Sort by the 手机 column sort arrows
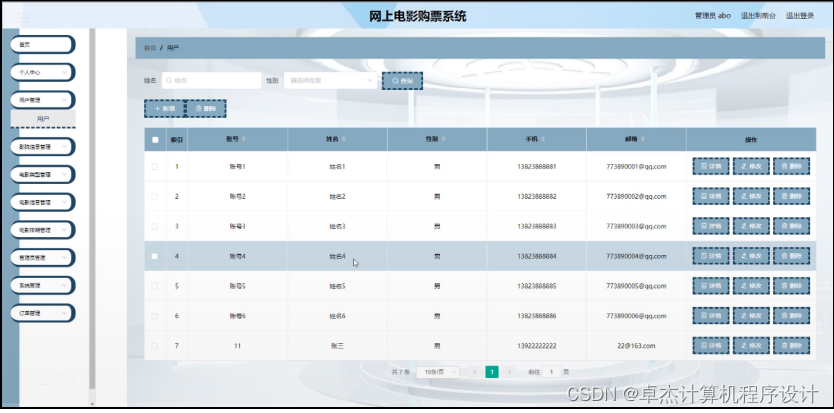 (x=545, y=140)
